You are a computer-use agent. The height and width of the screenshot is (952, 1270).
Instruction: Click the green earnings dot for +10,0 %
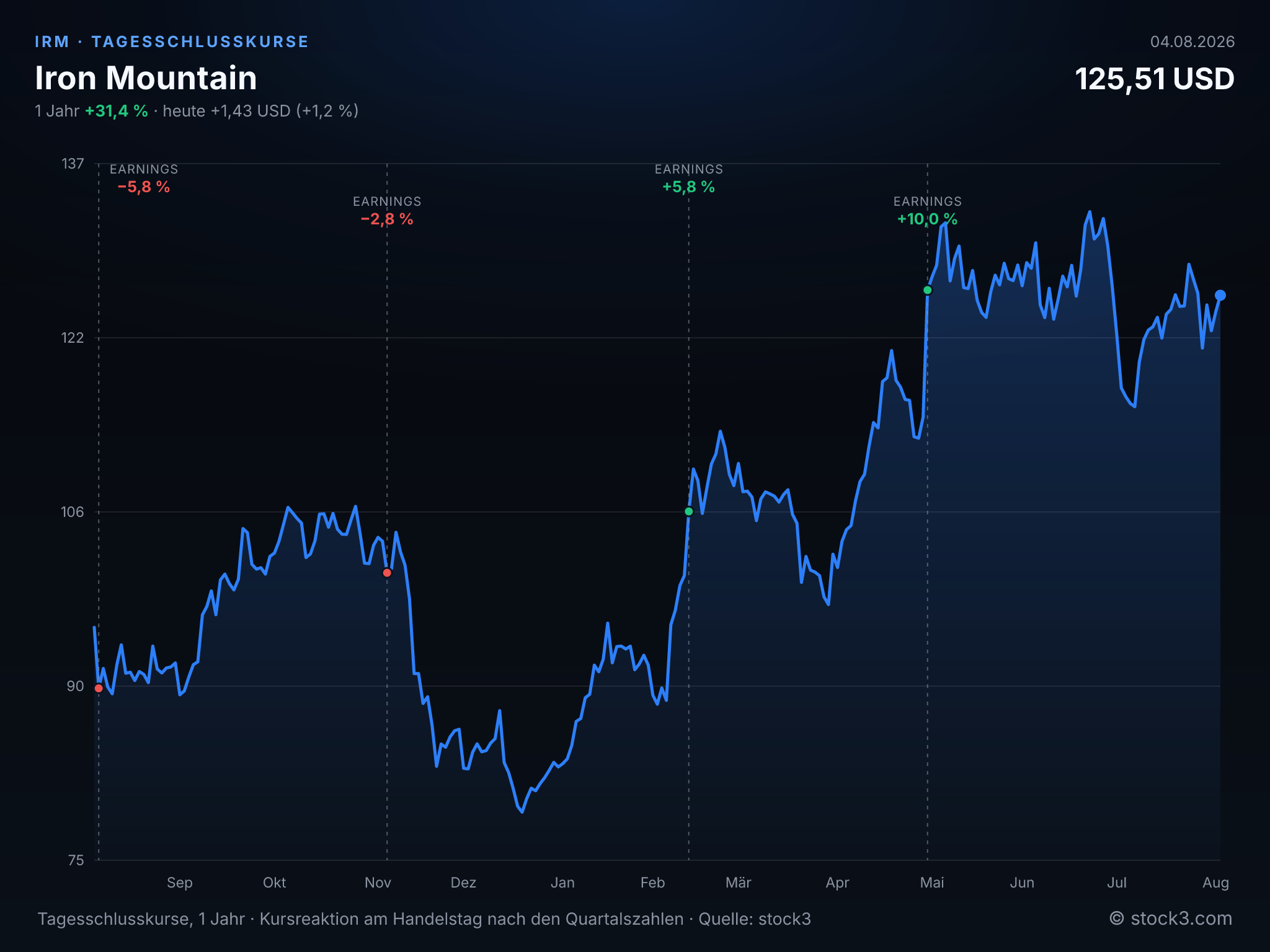[928, 290]
